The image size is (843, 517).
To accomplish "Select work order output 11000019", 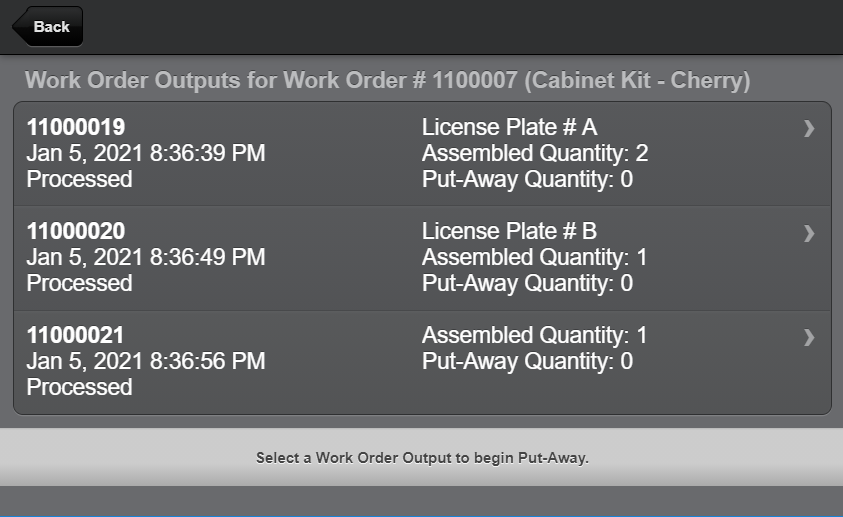I will pyautogui.click(x=76, y=127).
